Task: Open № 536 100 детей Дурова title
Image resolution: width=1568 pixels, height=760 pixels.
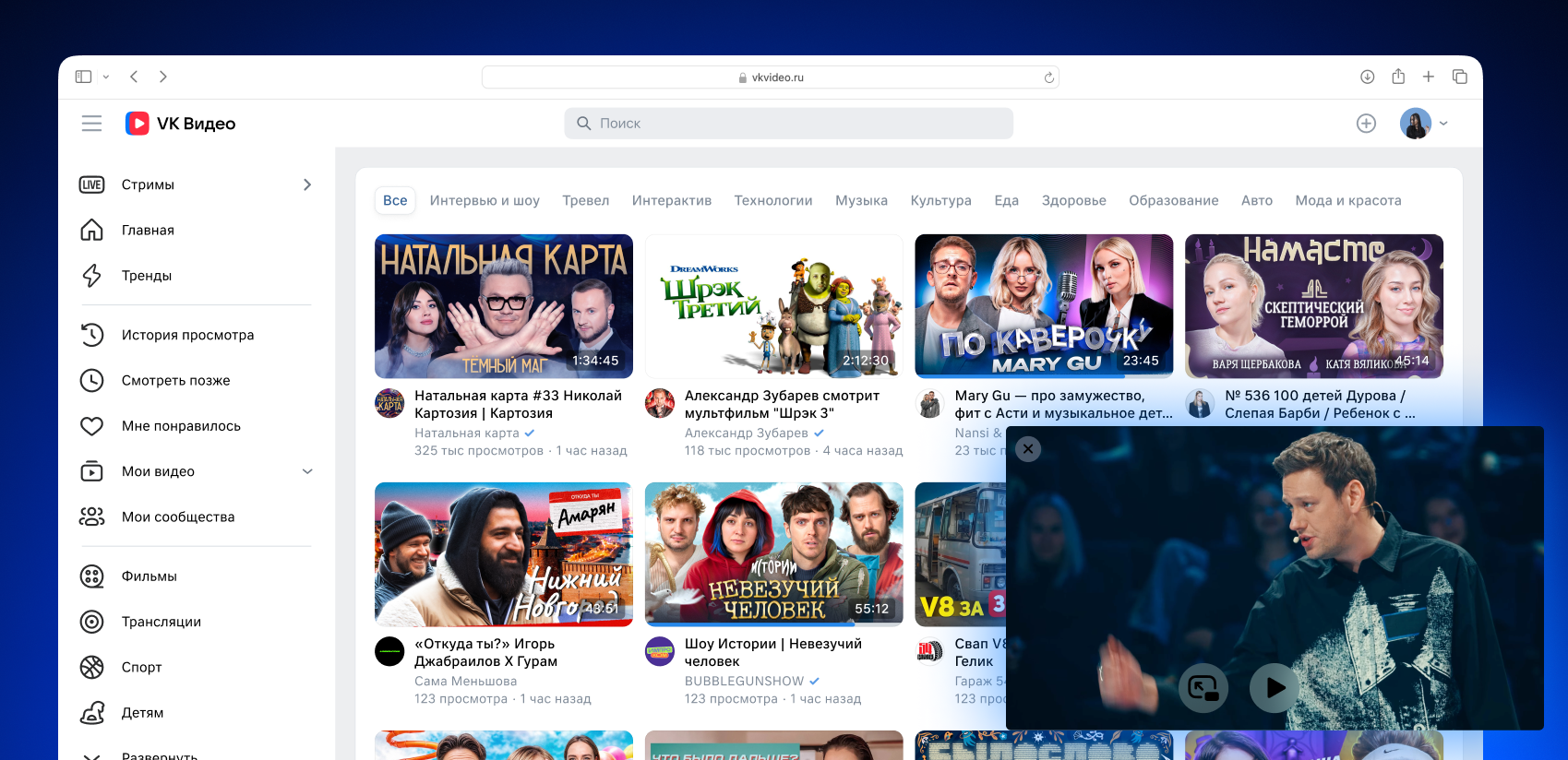Action: pos(1321,404)
